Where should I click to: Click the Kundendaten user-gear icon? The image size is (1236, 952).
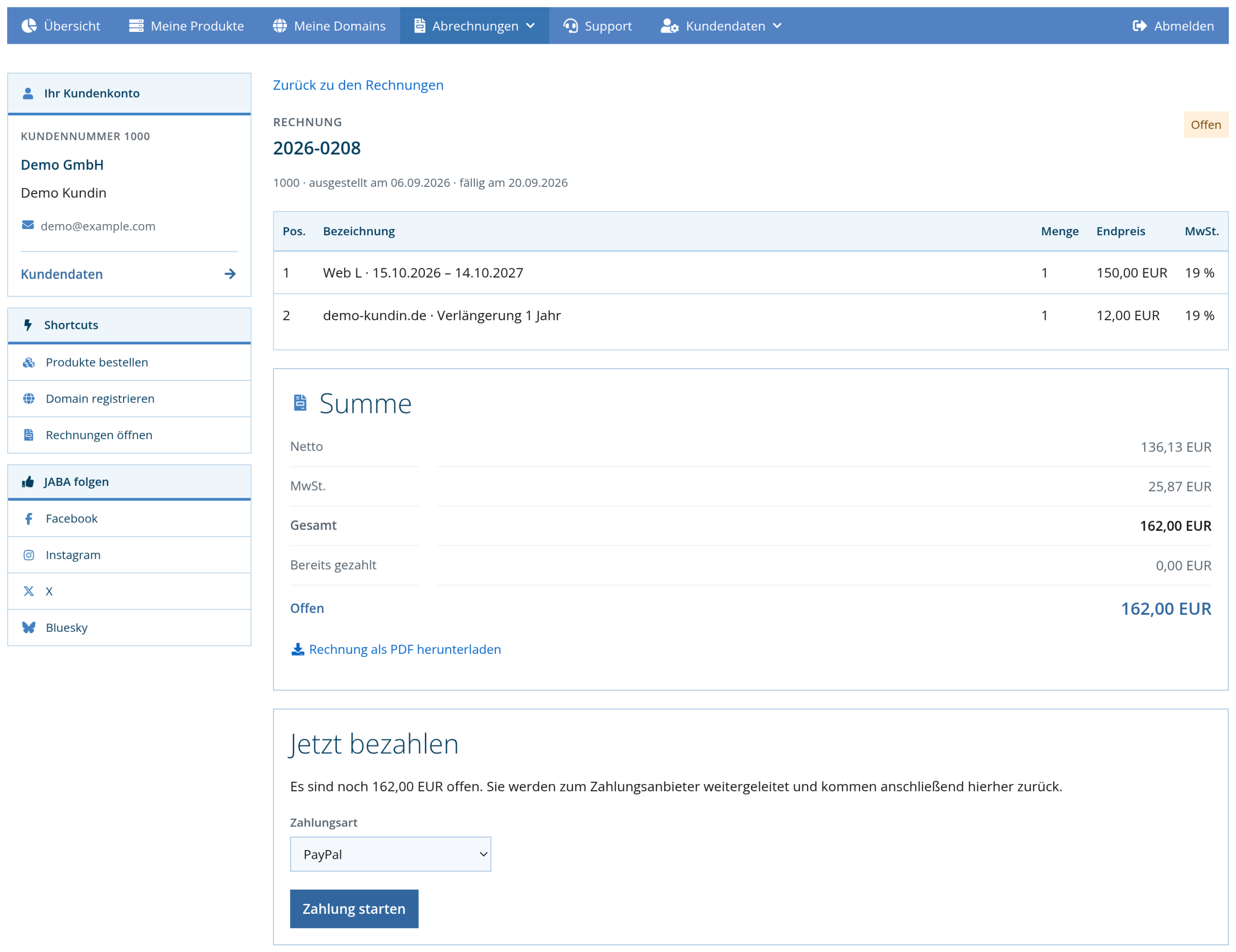pos(669,25)
